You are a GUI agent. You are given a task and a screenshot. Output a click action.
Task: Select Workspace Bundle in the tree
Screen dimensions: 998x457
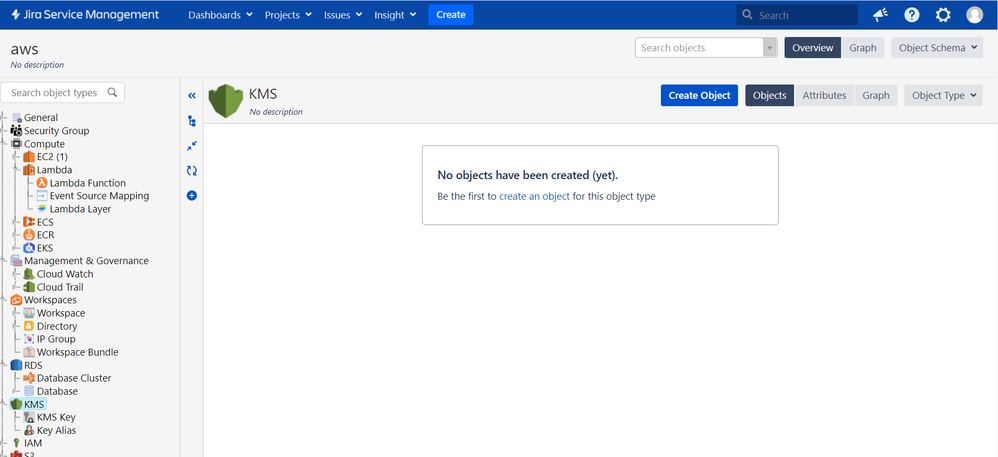(x=78, y=352)
